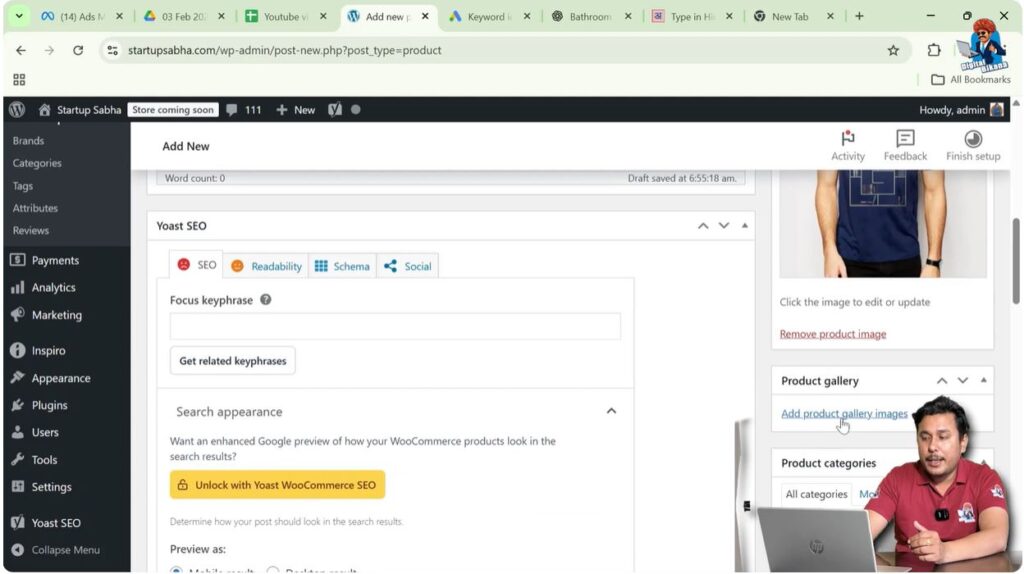The image size is (1024, 574).
Task: Open Howdy, admin profile menu
Action: click(x=961, y=110)
